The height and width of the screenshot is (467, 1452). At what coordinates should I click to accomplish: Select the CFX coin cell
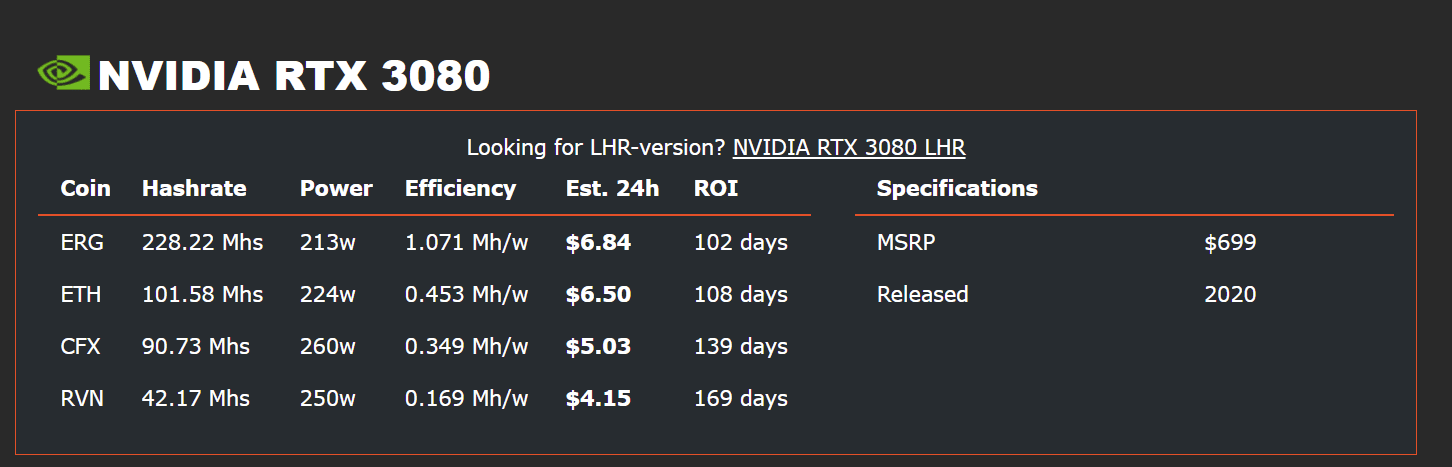tap(81, 346)
